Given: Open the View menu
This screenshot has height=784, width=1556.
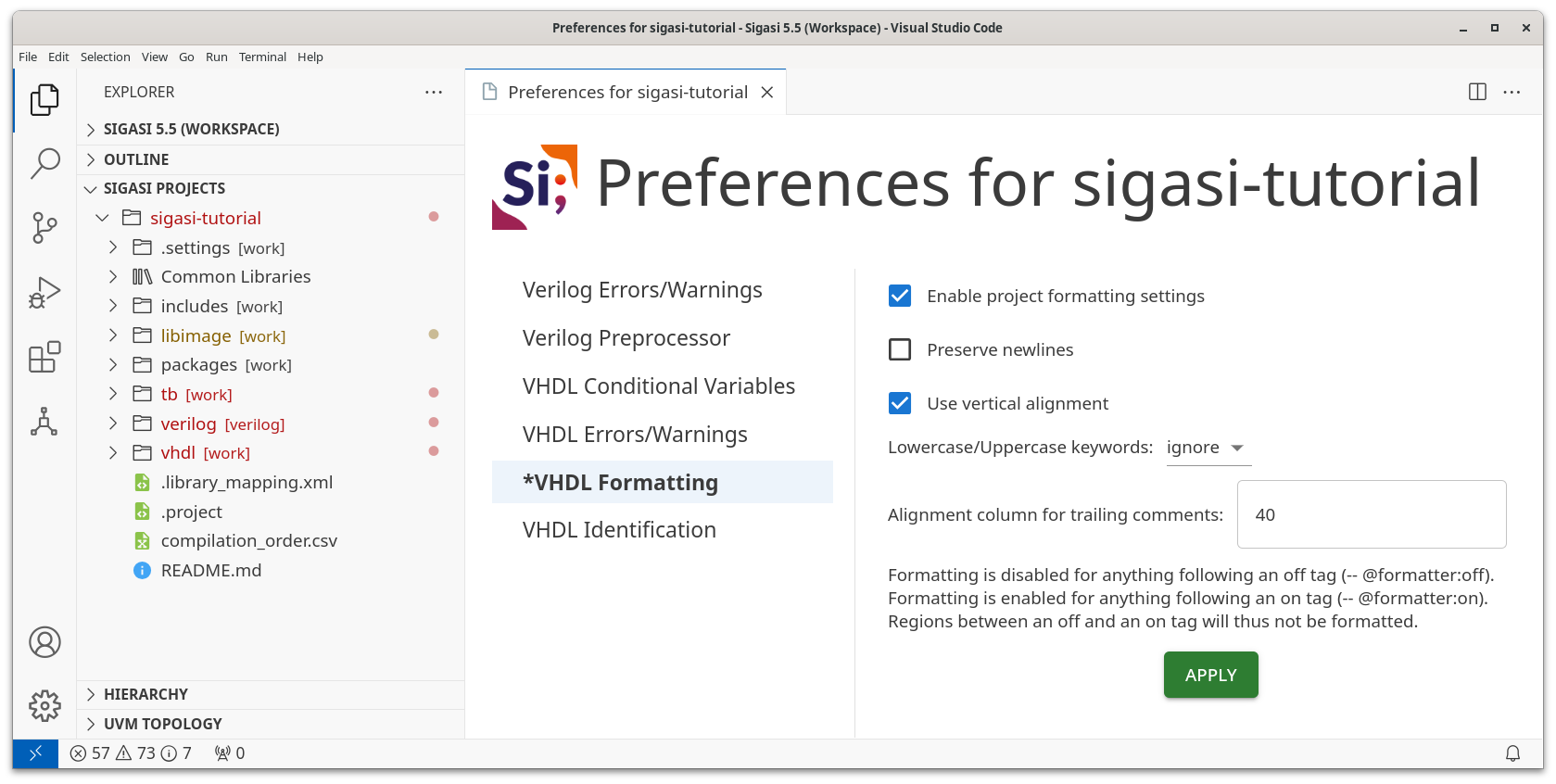Looking at the screenshot, I should [155, 57].
